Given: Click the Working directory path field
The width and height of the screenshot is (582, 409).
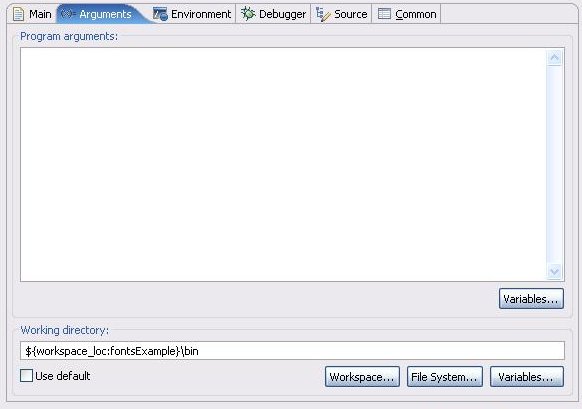Looking at the screenshot, I should click(x=292, y=351).
